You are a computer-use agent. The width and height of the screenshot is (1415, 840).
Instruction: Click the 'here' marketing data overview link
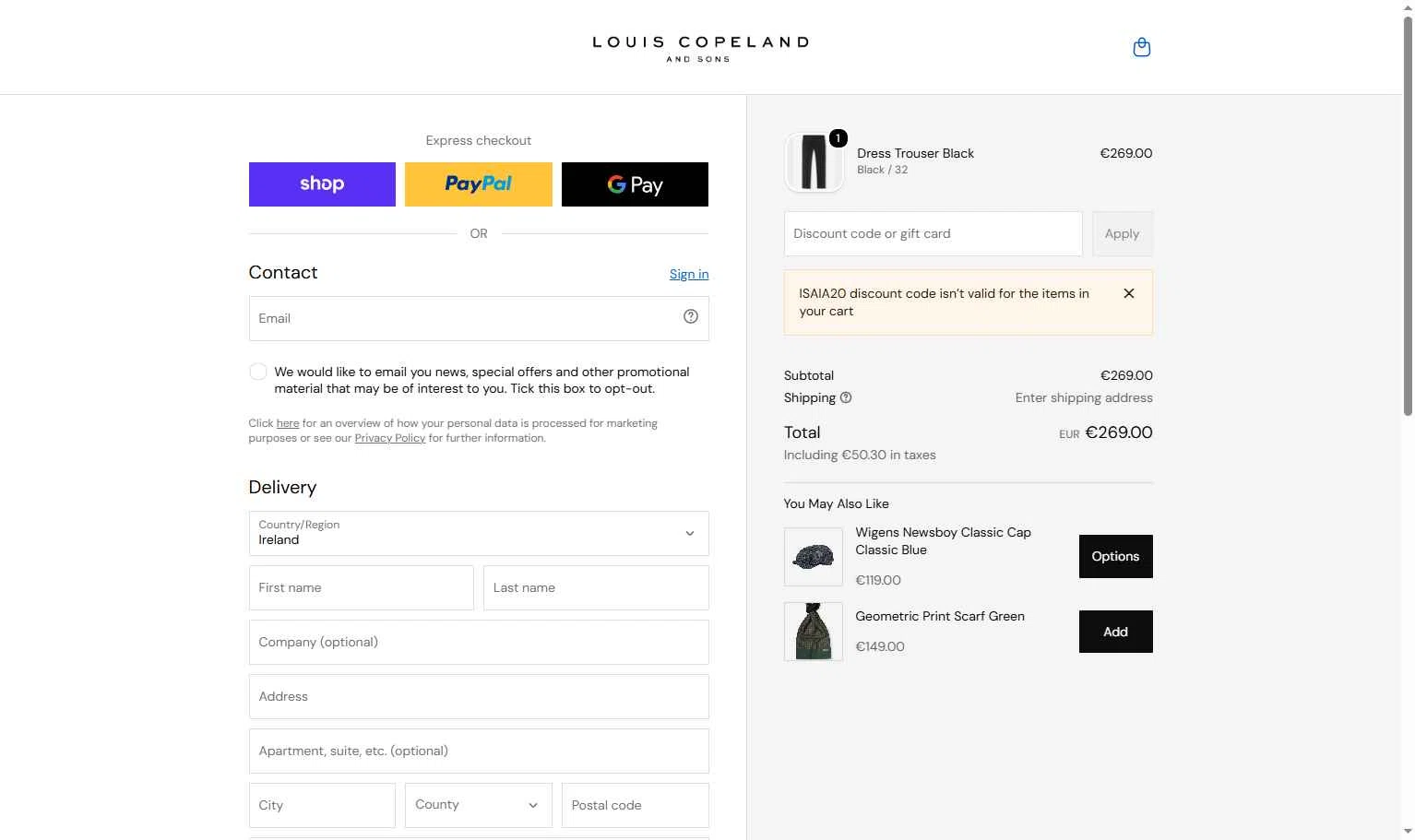[x=288, y=423]
